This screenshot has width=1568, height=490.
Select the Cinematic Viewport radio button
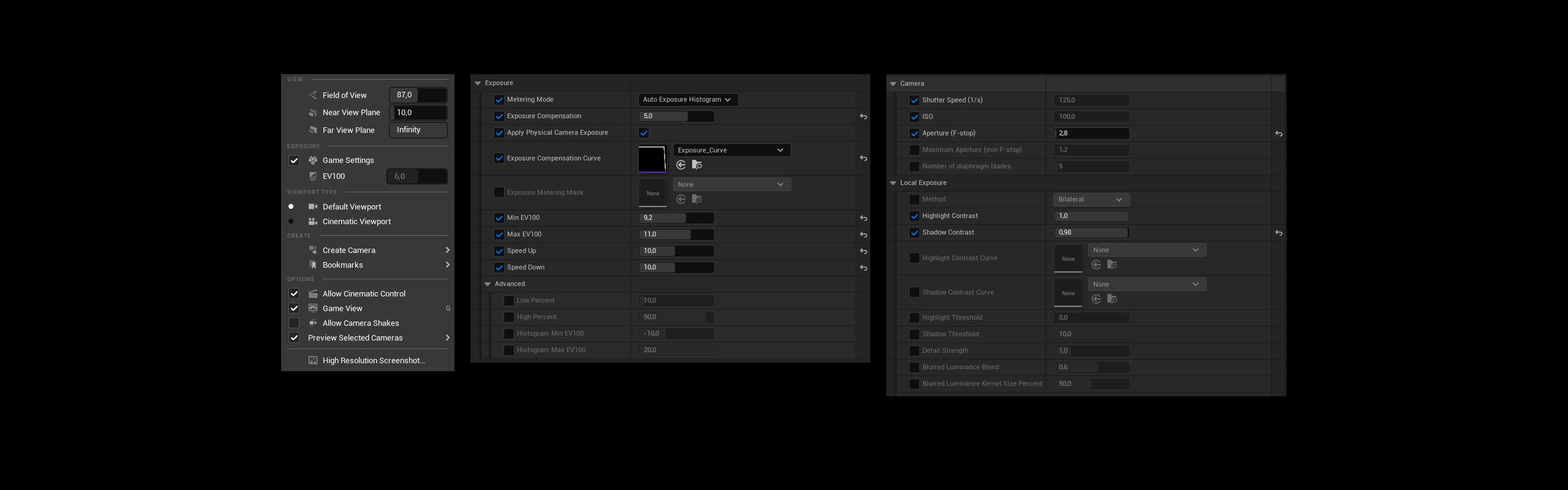291,221
